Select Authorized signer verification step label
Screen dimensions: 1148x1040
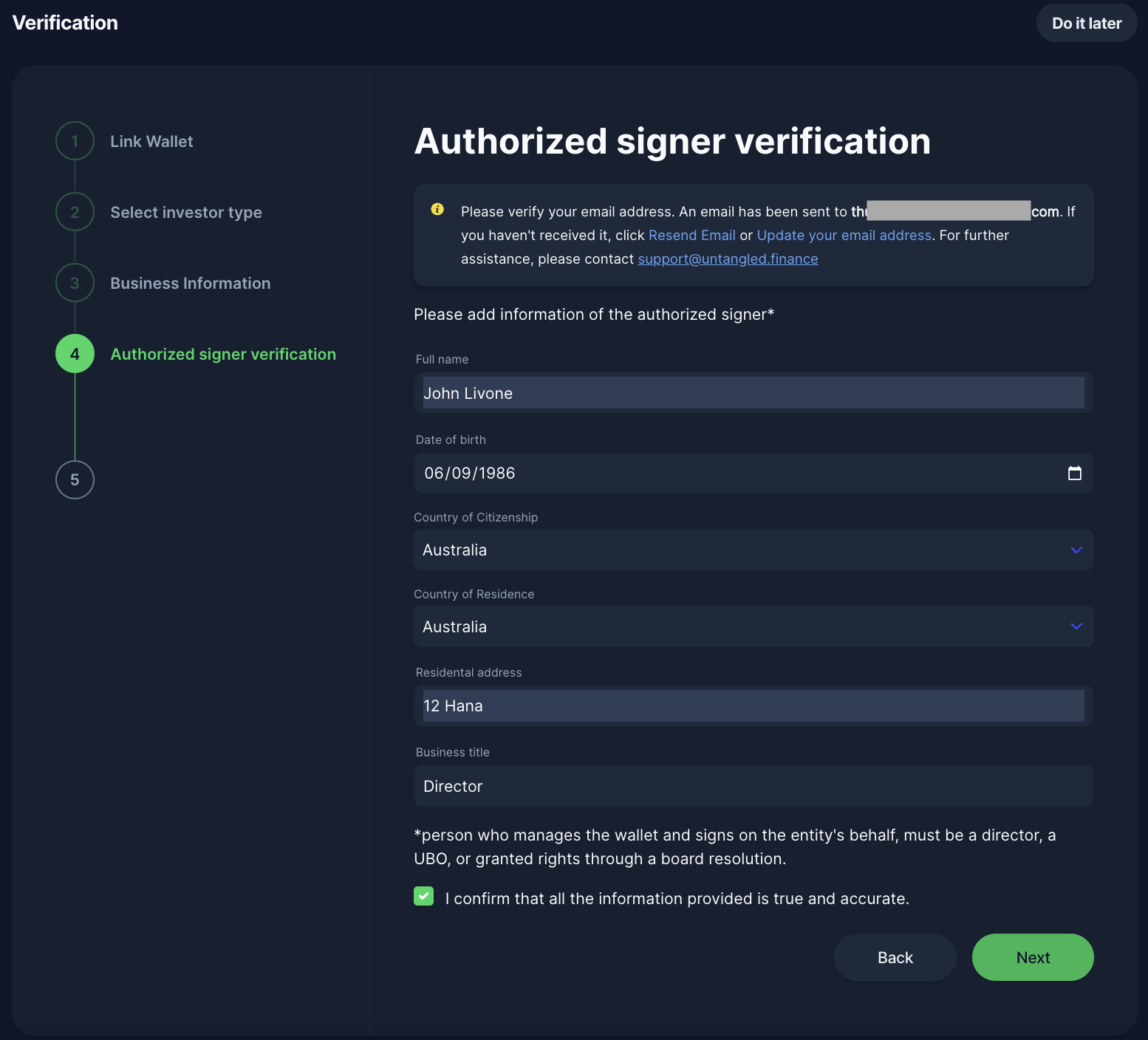[223, 355]
